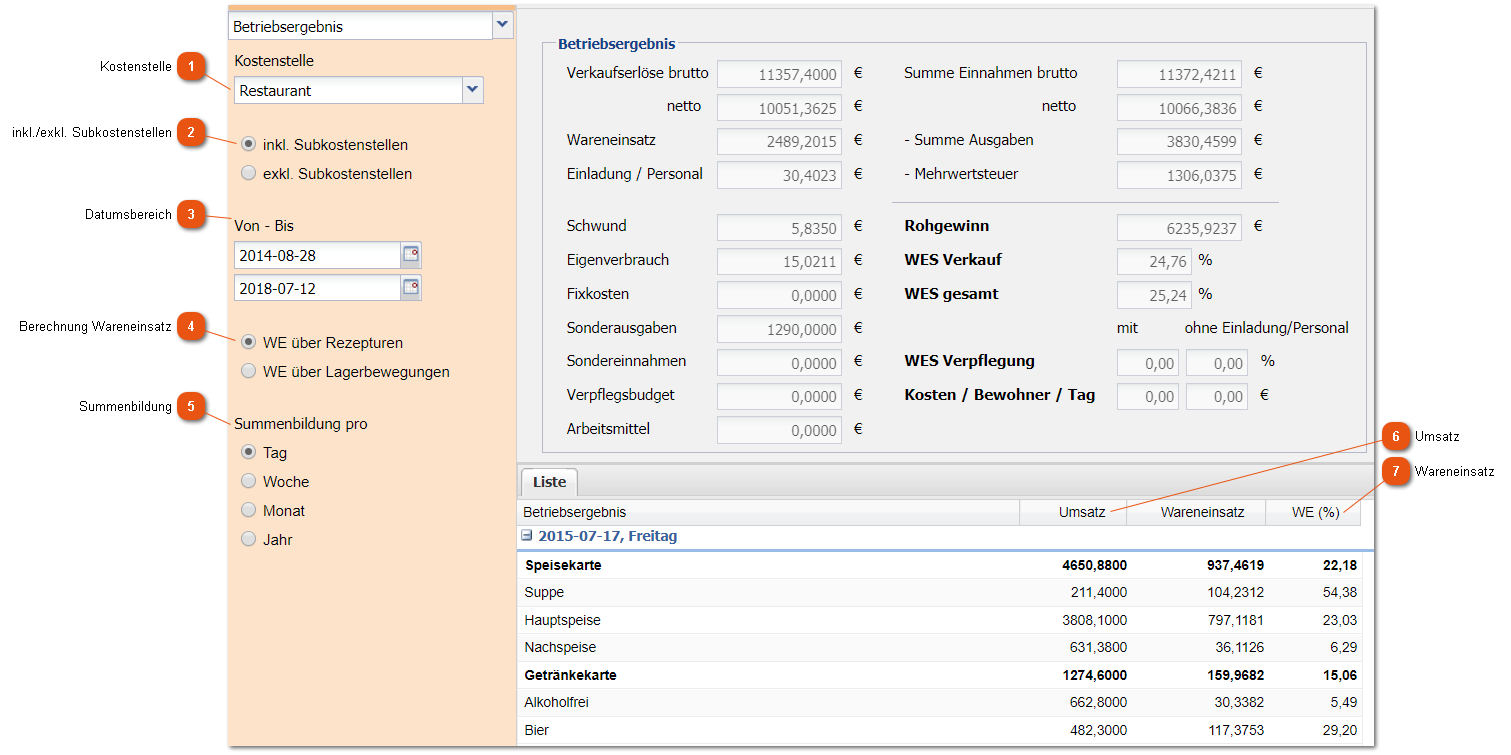Click the Hauptspeise Umsatz cell 3808,1000

[1094, 620]
